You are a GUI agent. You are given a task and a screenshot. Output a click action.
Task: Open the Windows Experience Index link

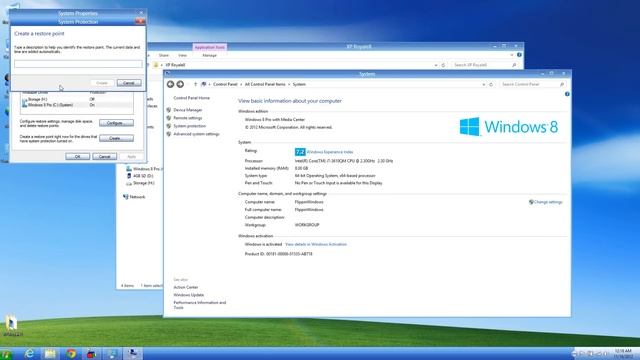click(x=330, y=152)
